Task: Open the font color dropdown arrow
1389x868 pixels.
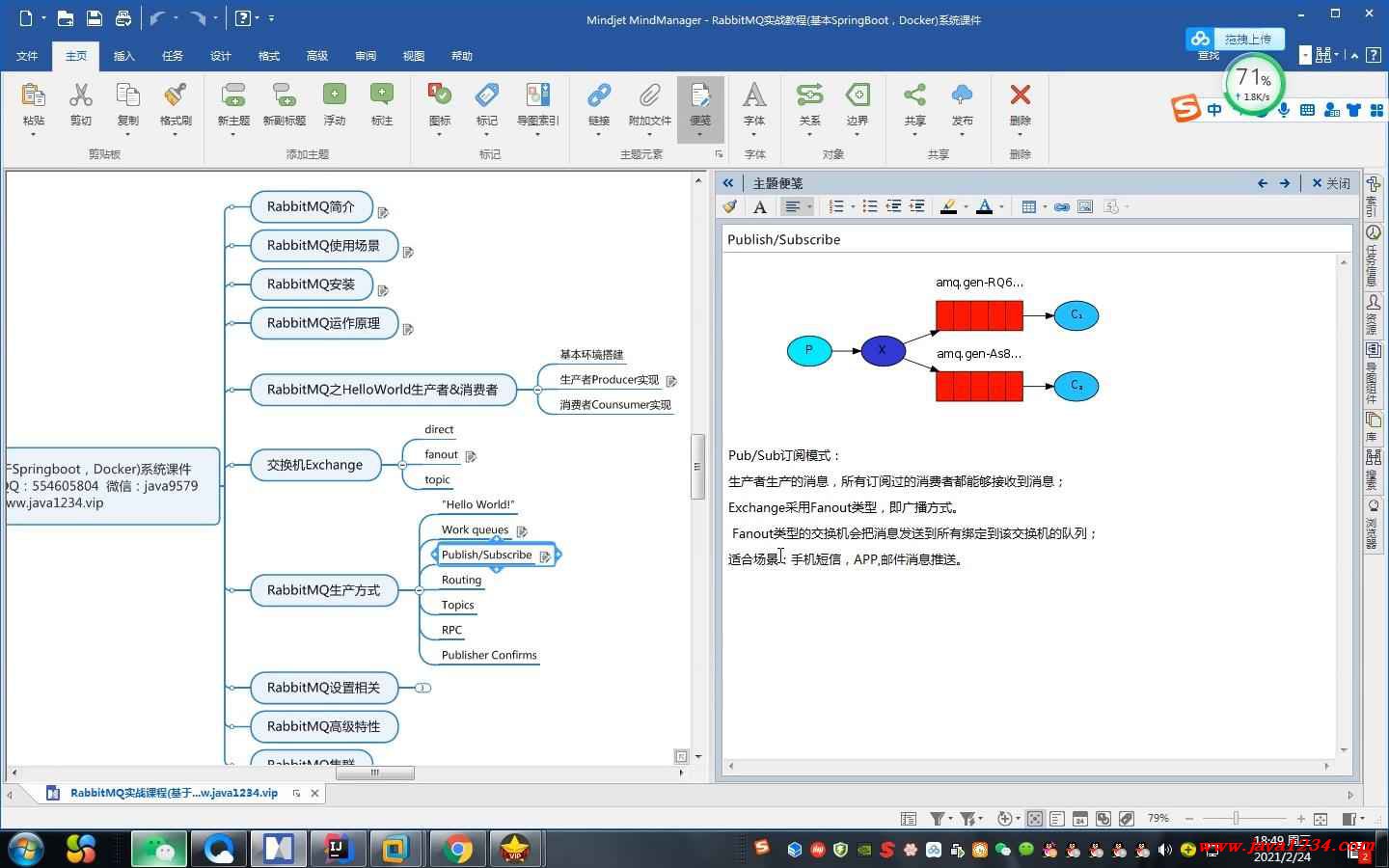Action: pos(1001,206)
